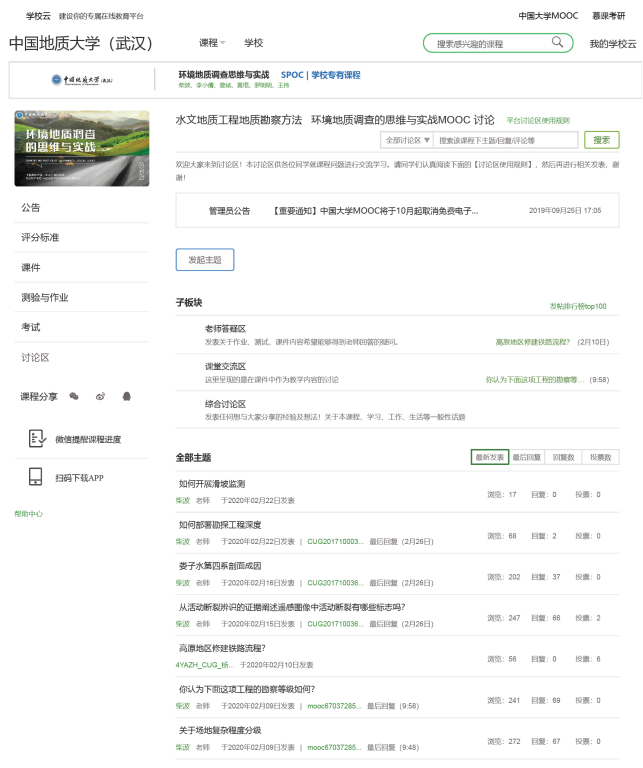
Task: Click the WeChat course progress reminder icon
Action: pyautogui.click(x=36, y=439)
